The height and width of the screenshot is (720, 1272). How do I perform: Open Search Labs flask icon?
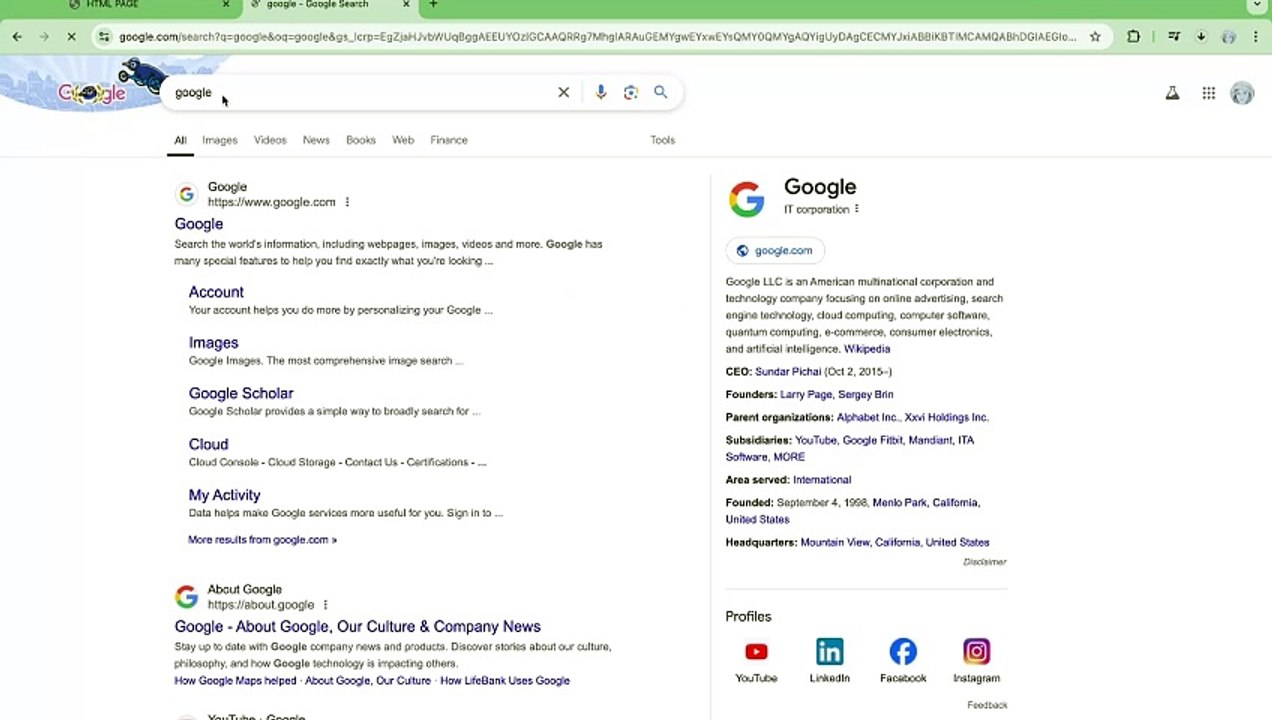(1172, 93)
